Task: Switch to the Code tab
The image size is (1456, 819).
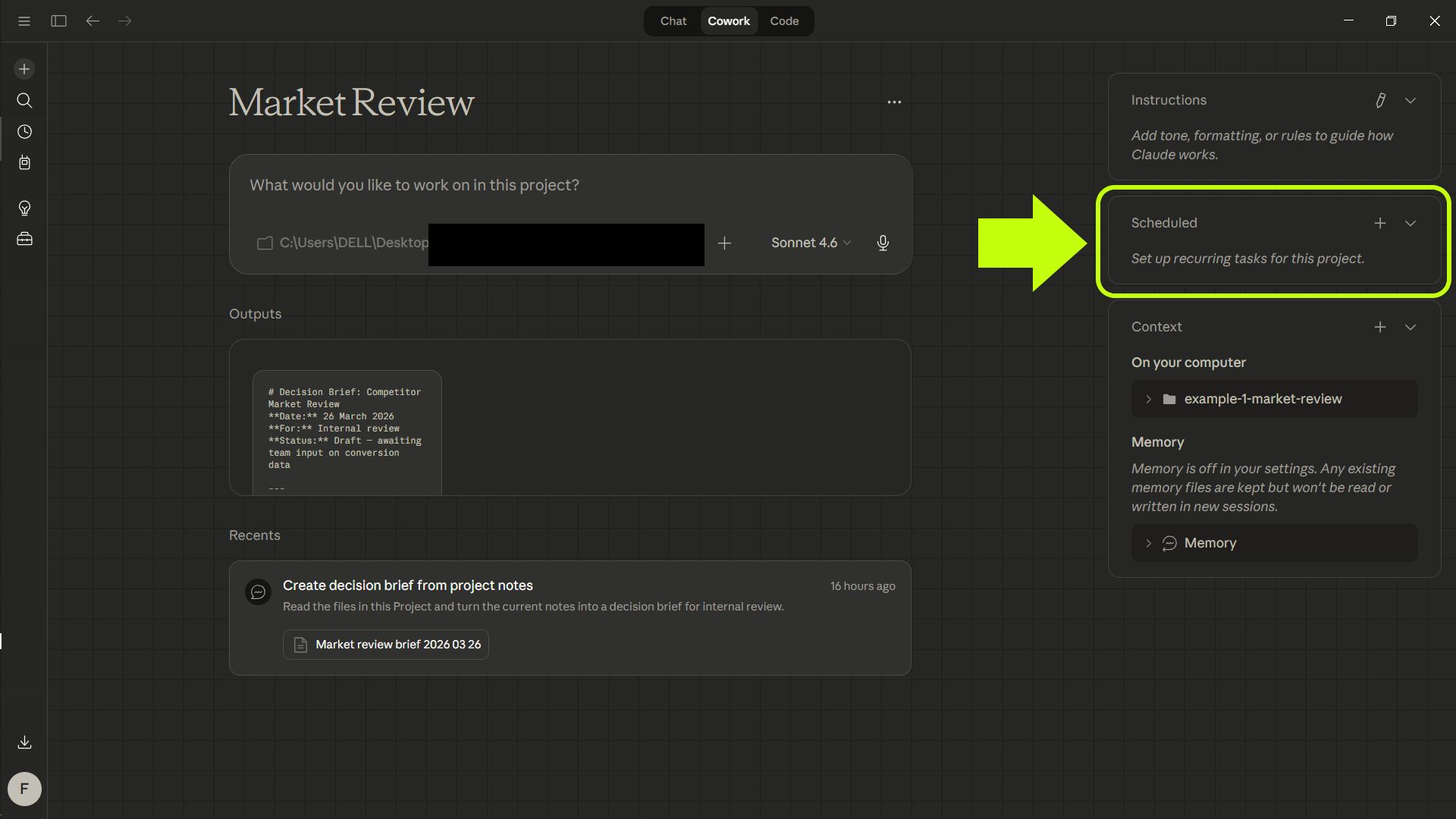Action: (784, 21)
